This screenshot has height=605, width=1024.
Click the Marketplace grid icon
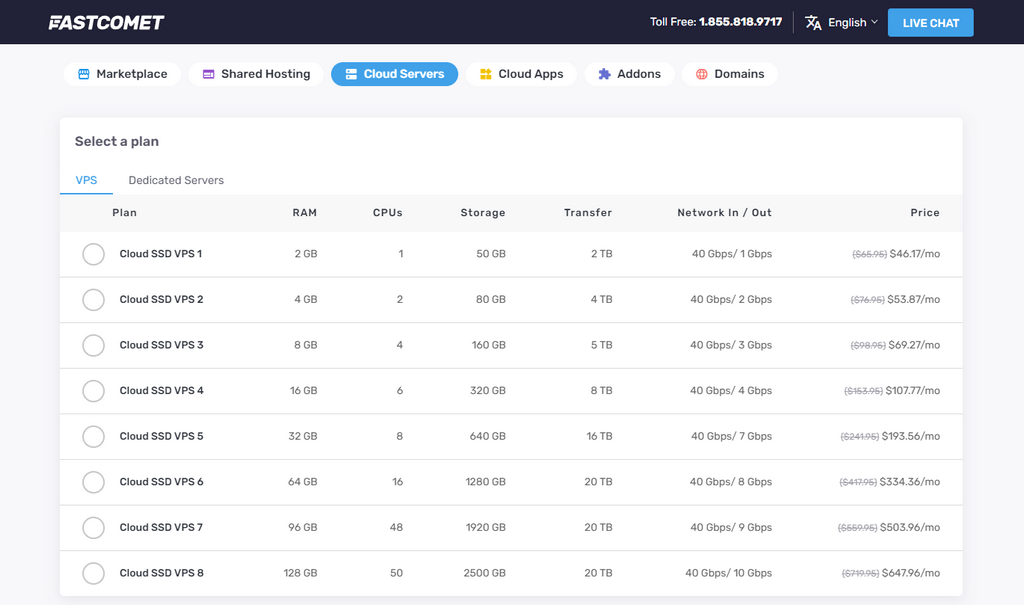78,73
